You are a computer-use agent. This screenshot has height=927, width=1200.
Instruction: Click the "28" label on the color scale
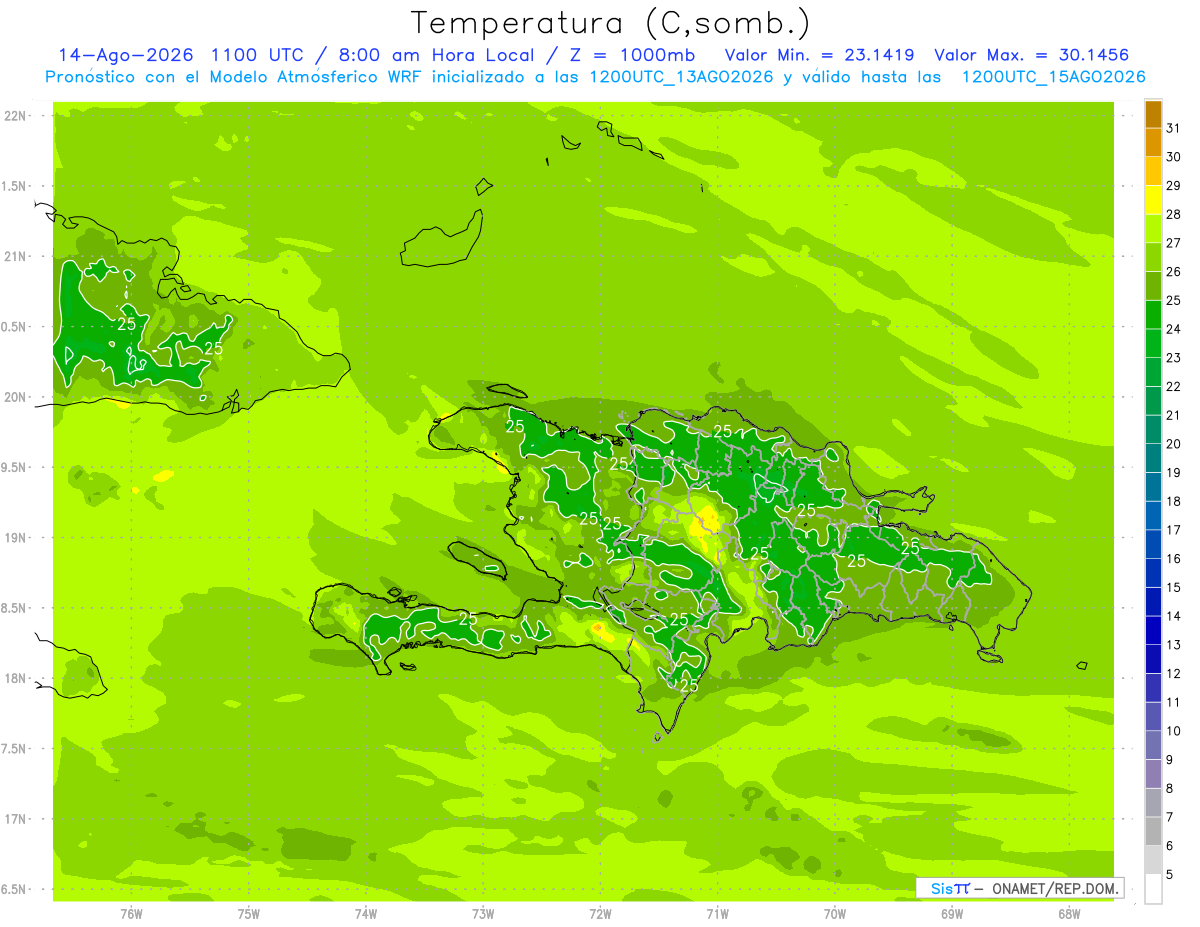click(x=1174, y=214)
